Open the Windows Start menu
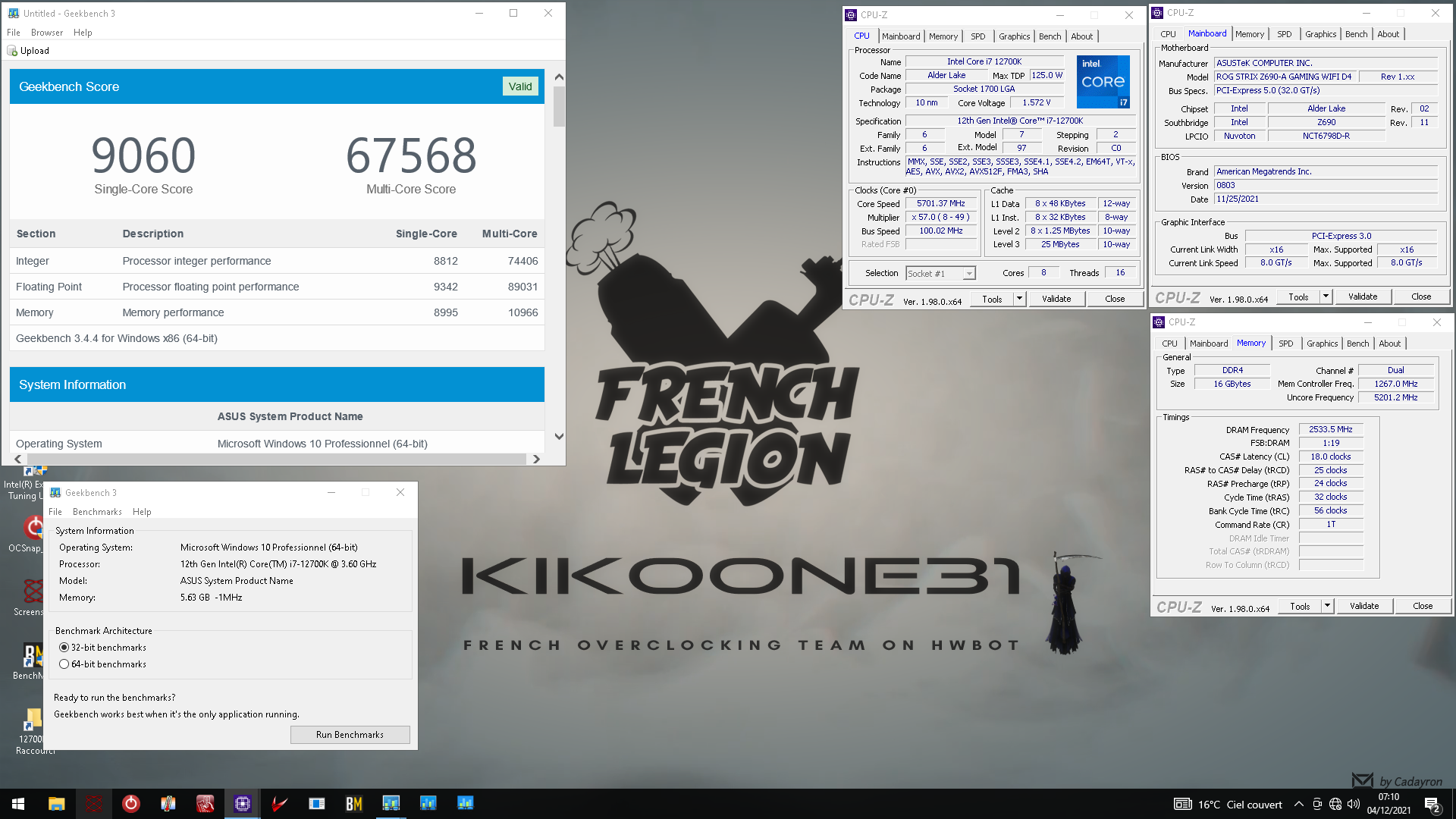Screen dimensions: 1456x819 click(x=18, y=804)
